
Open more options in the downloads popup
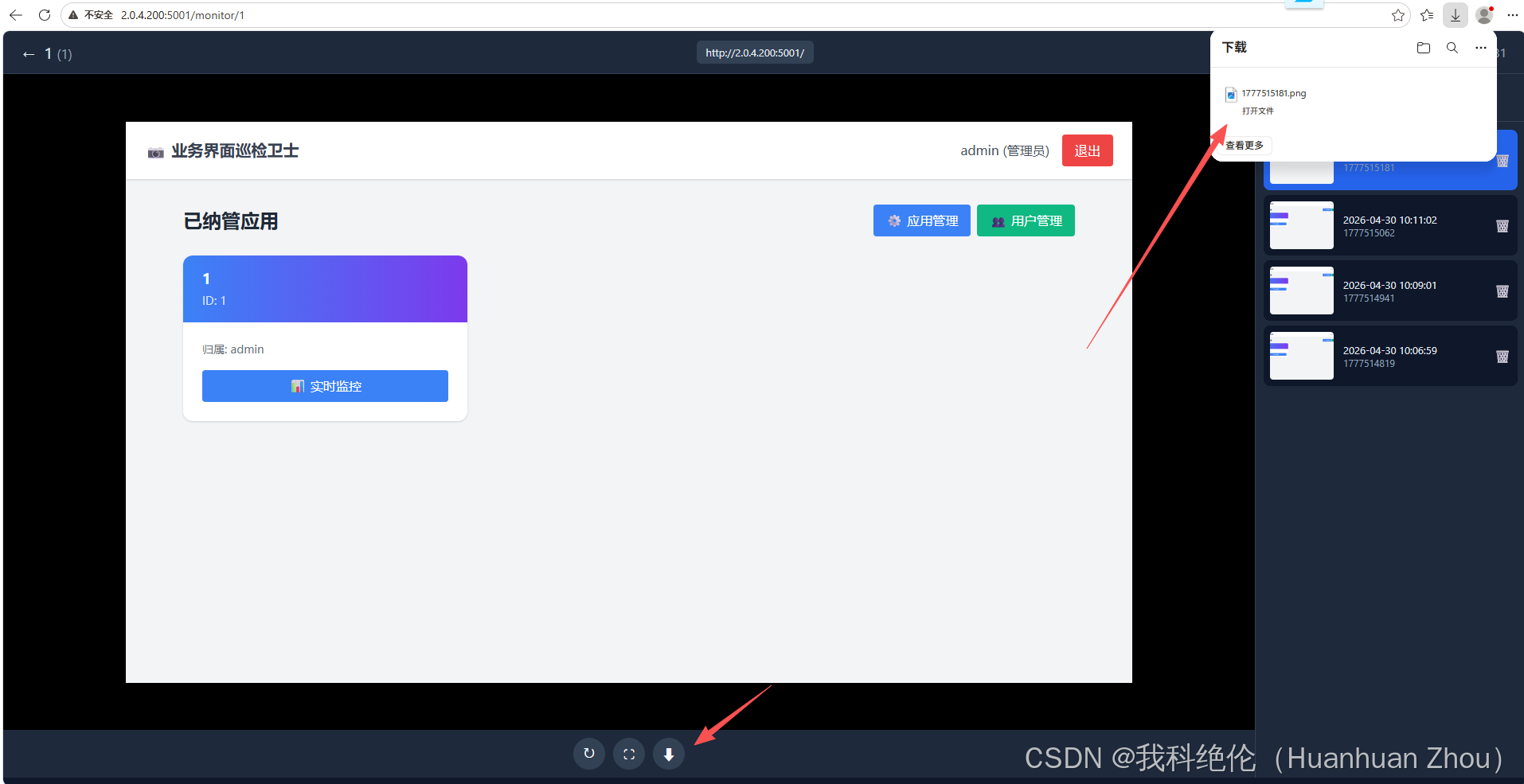[x=1481, y=48]
